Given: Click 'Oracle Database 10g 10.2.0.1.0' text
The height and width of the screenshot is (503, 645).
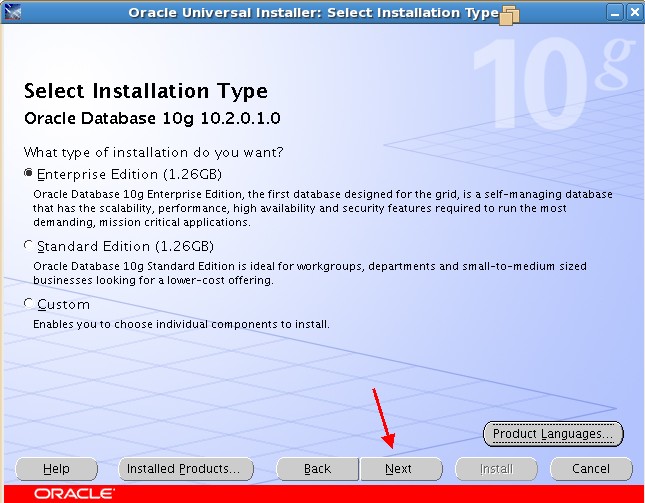Looking at the screenshot, I should [152, 118].
